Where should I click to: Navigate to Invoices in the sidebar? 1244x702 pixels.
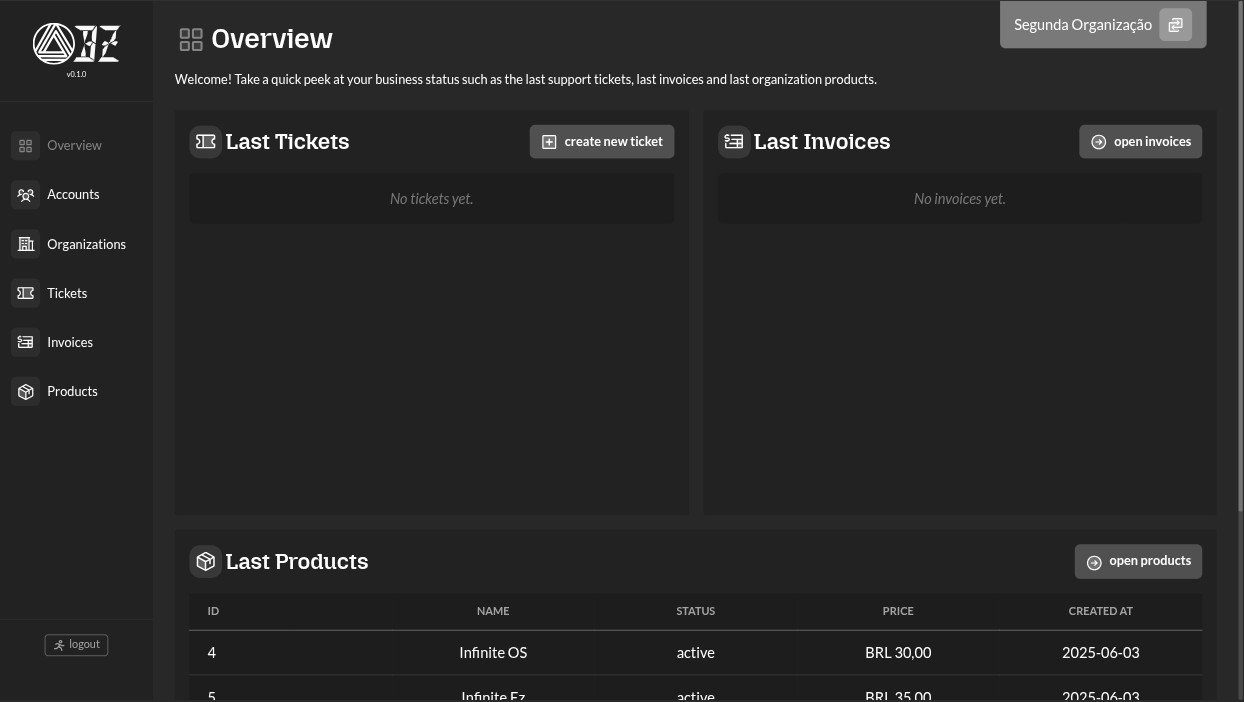tap(70, 342)
